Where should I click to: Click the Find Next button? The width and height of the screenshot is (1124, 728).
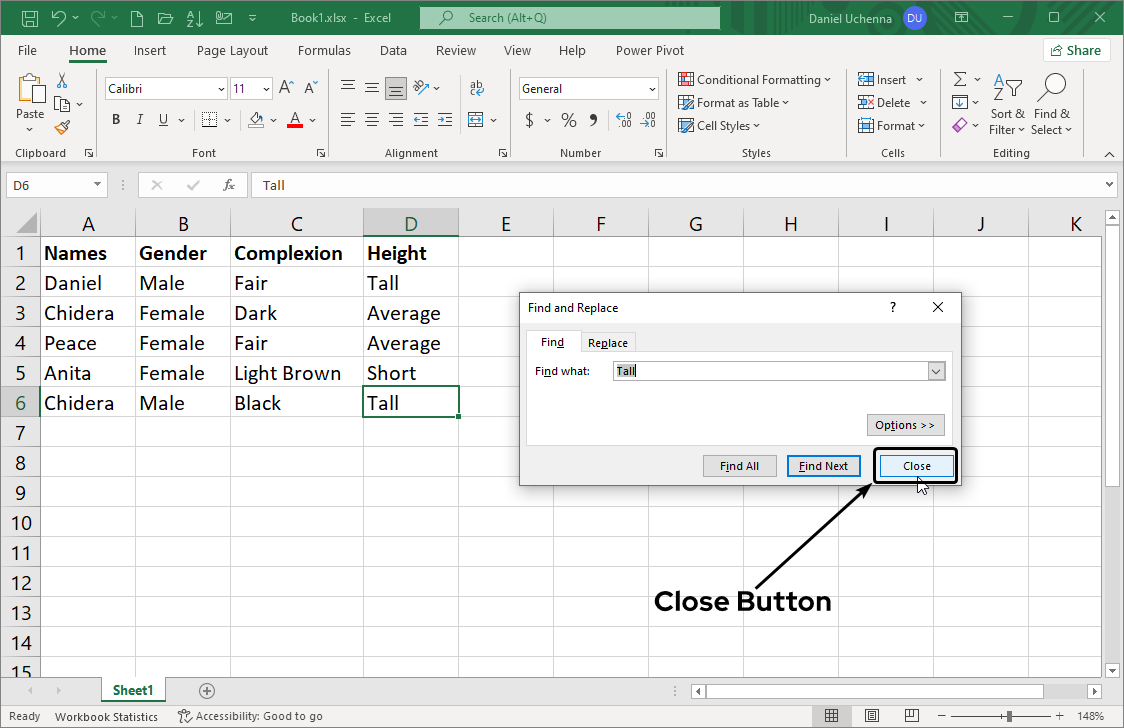coord(823,466)
